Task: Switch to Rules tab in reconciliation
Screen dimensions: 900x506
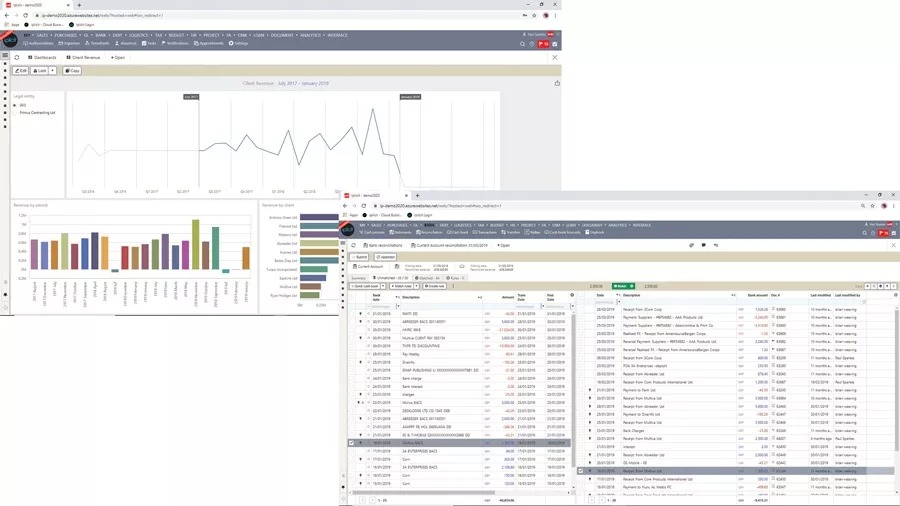Action: [455, 278]
